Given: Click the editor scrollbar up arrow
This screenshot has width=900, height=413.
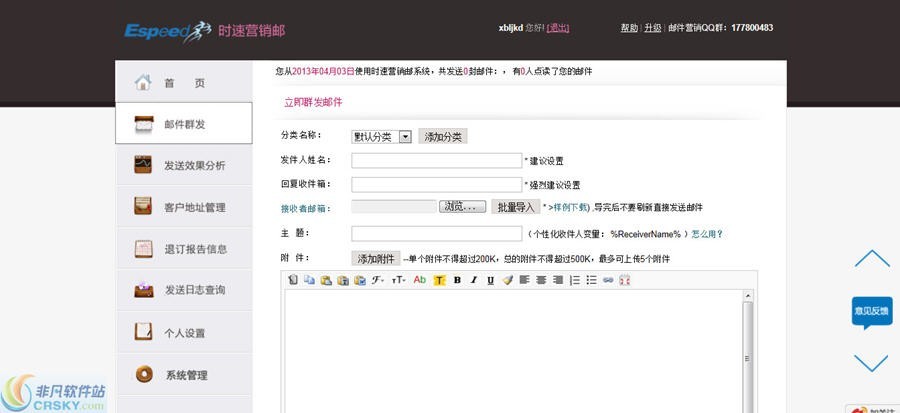Looking at the screenshot, I should (x=747, y=295).
